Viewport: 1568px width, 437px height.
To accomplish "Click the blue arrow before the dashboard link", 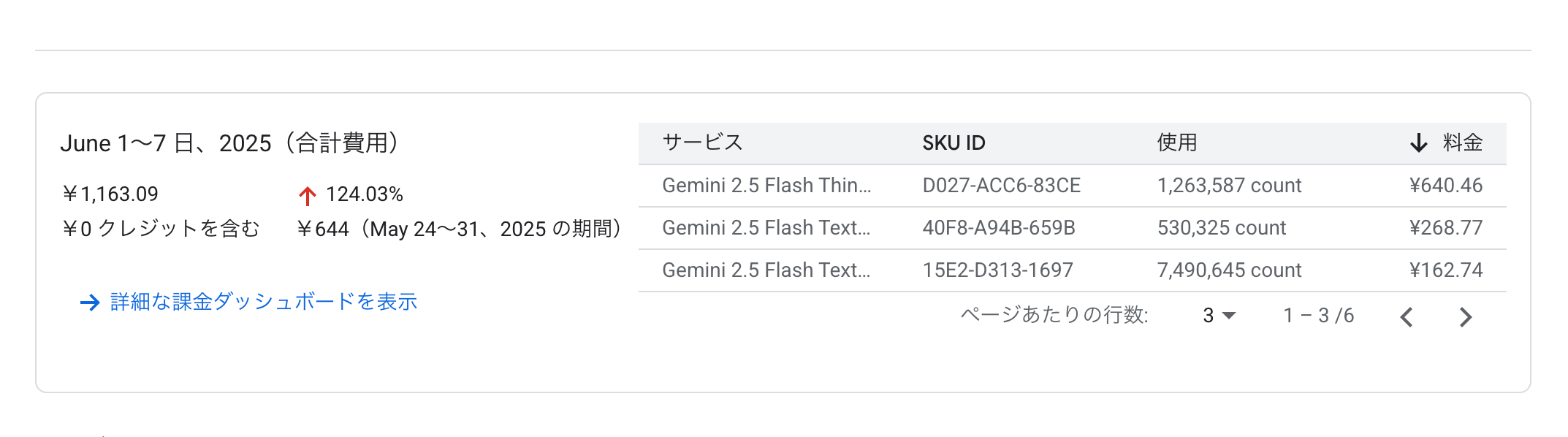I will point(90,303).
